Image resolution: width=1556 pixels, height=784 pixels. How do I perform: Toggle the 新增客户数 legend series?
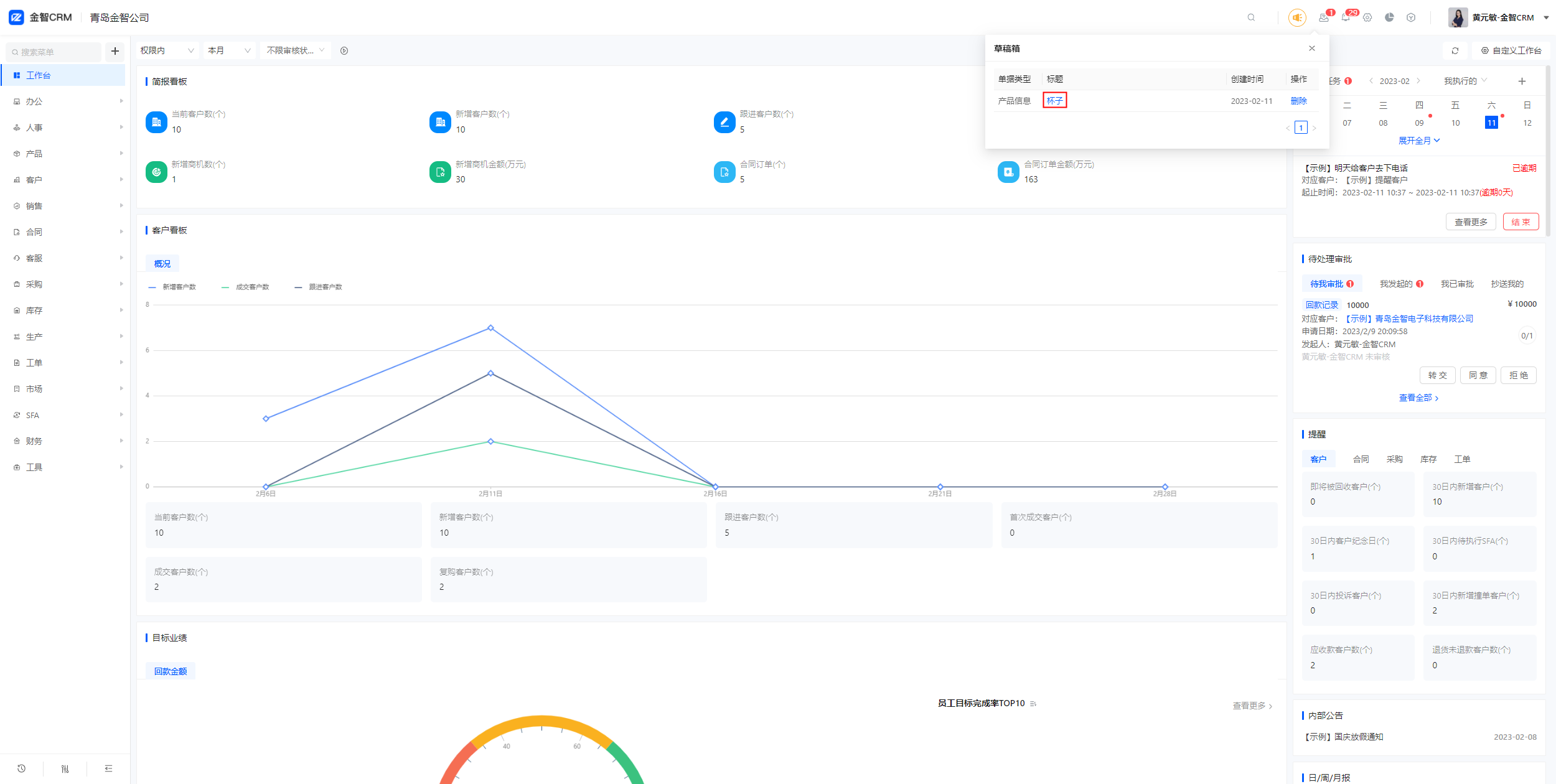point(172,287)
